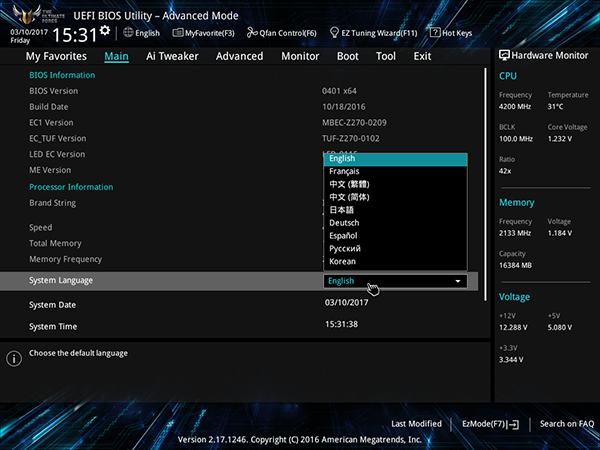Pick Español from language list
600x450 pixels.
click(395, 236)
